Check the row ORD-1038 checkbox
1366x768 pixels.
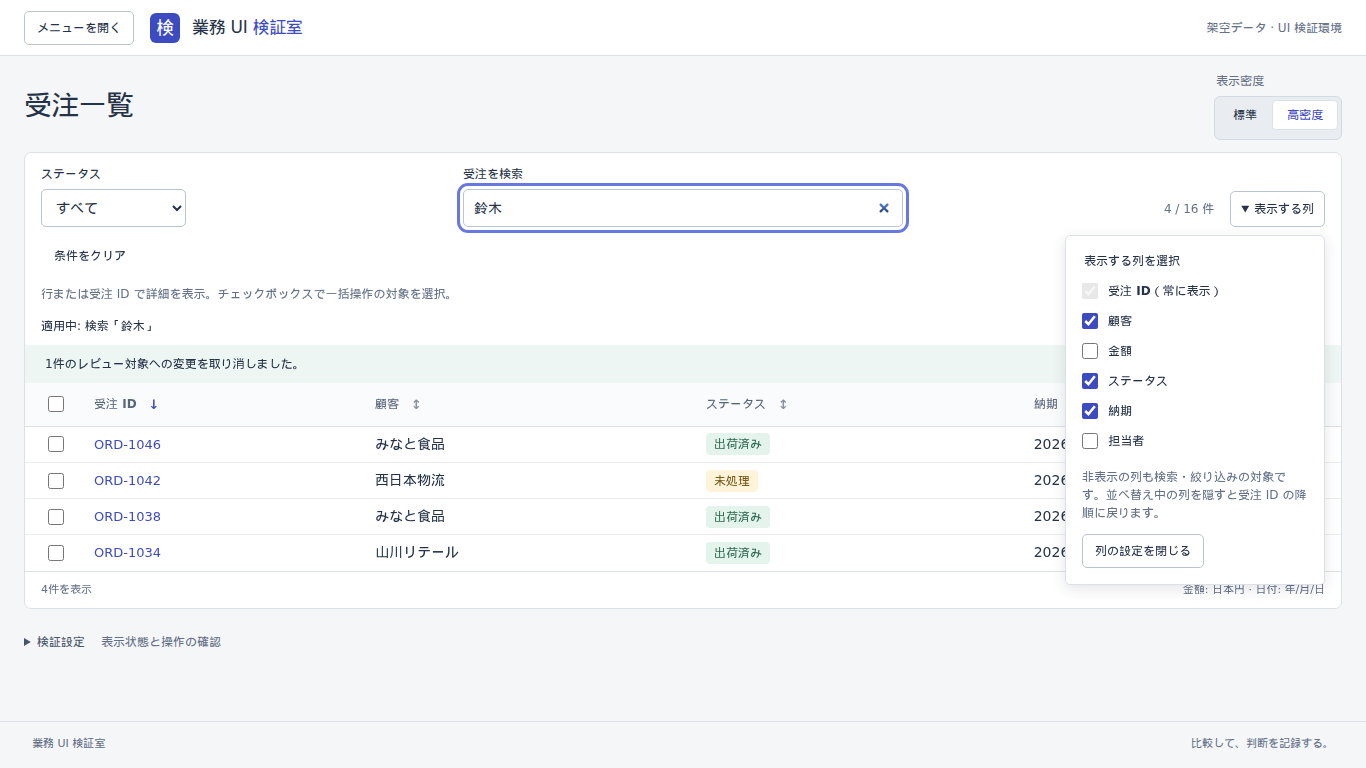pos(56,516)
